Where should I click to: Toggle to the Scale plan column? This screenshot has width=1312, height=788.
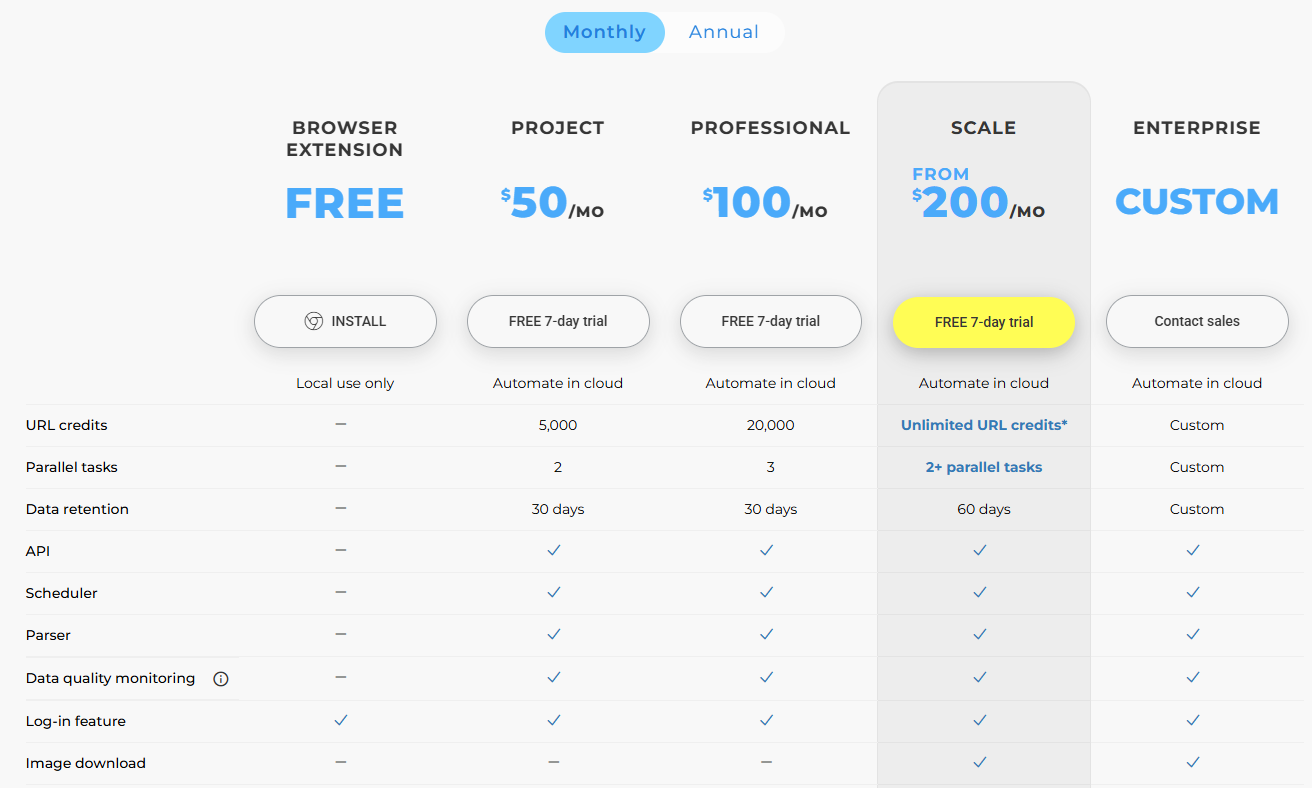(x=983, y=127)
